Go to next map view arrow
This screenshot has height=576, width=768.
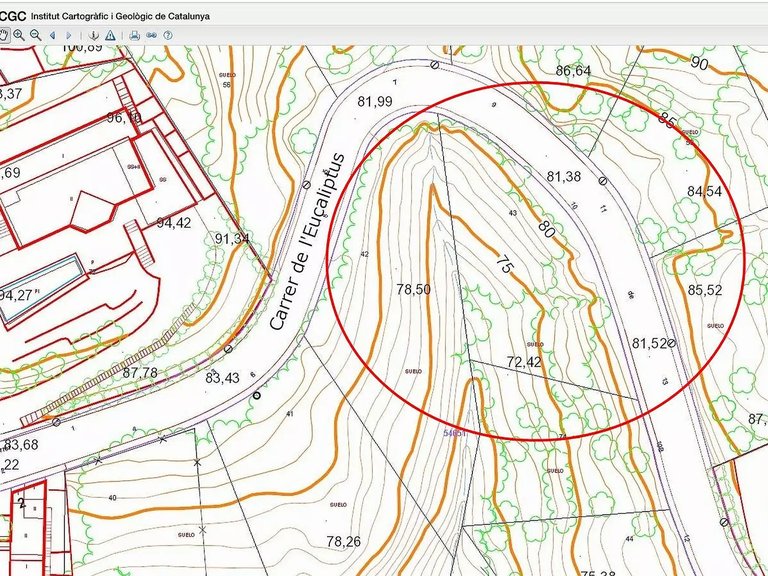pos(69,35)
